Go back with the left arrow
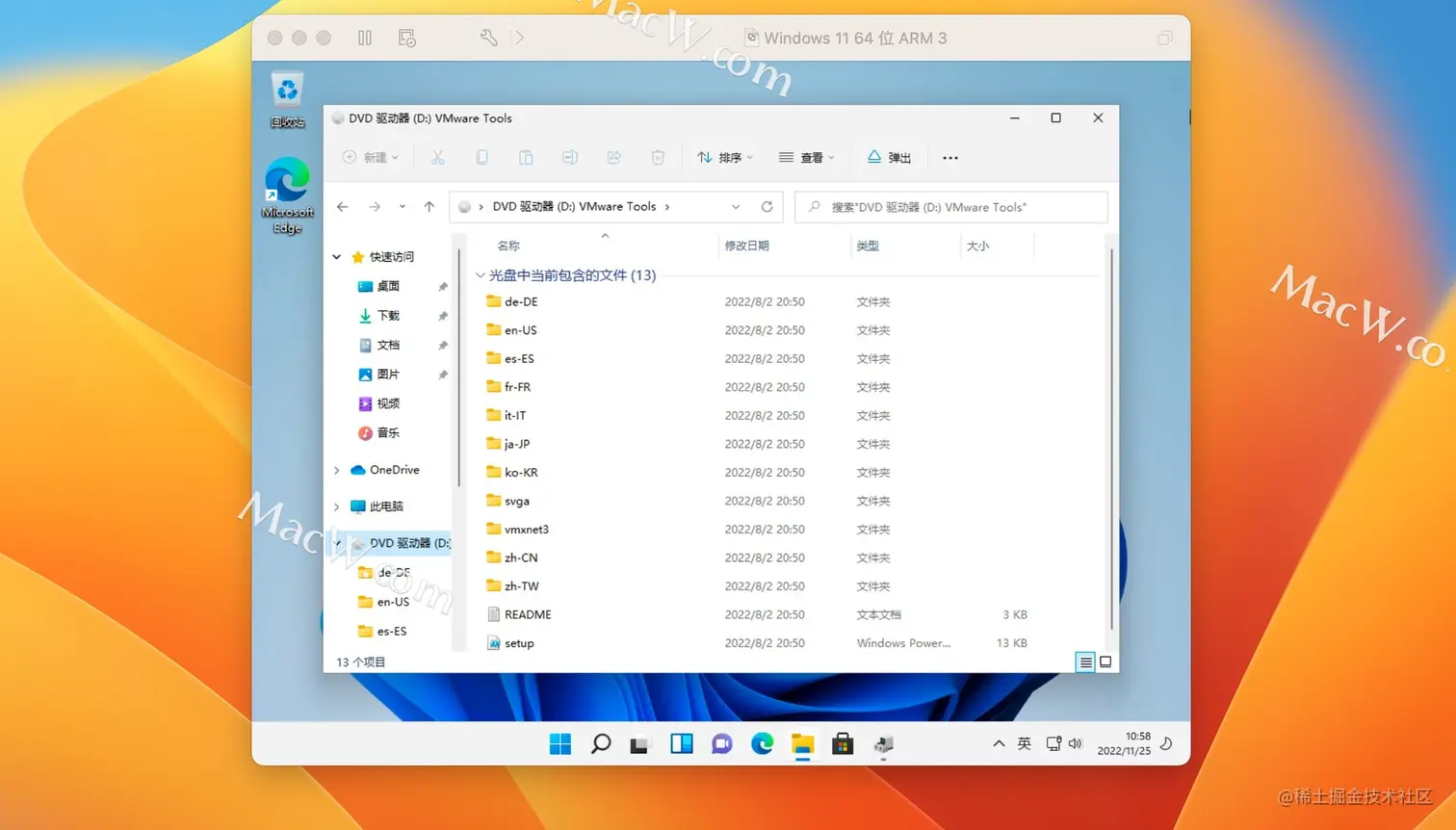 pyautogui.click(x=343, y=206)
